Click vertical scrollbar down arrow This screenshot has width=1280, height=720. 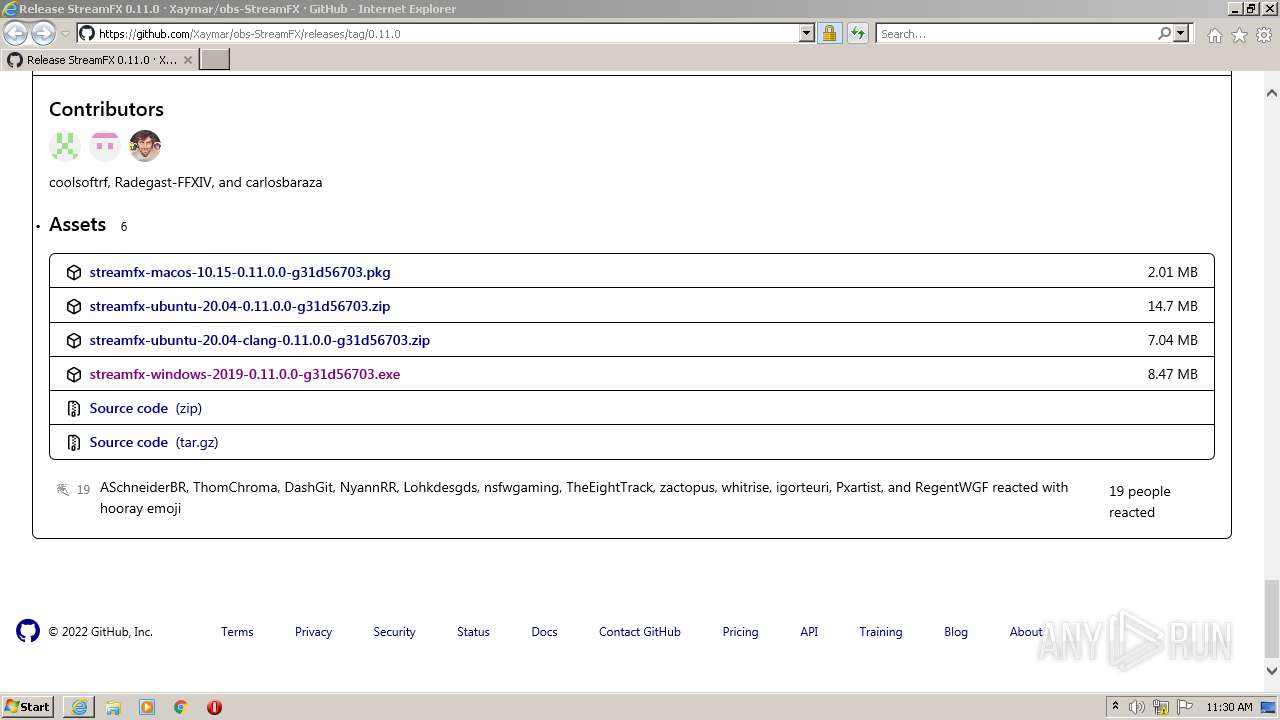tap(1272, 671)
